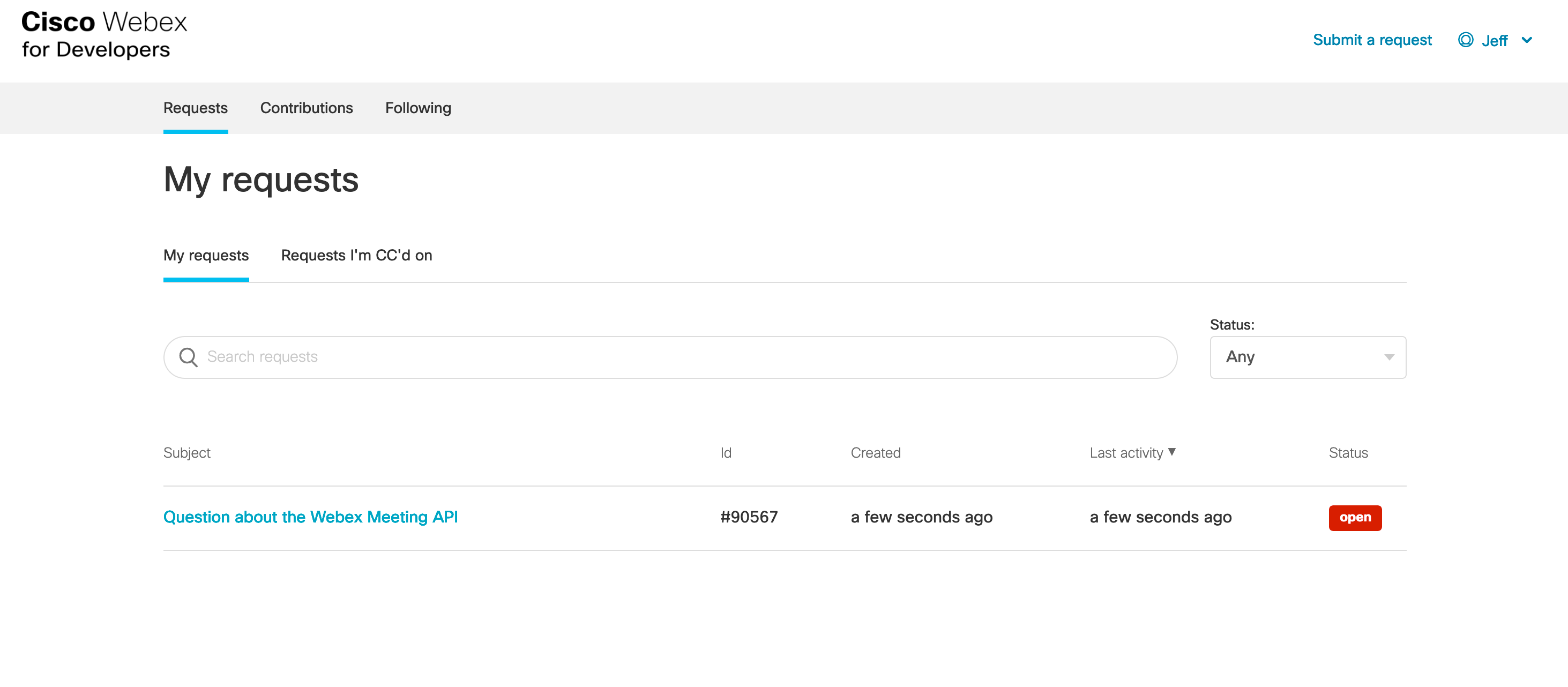Click the open status badge on request #90567
This screenshot has width=1568, height=687.
point(1354,517)
